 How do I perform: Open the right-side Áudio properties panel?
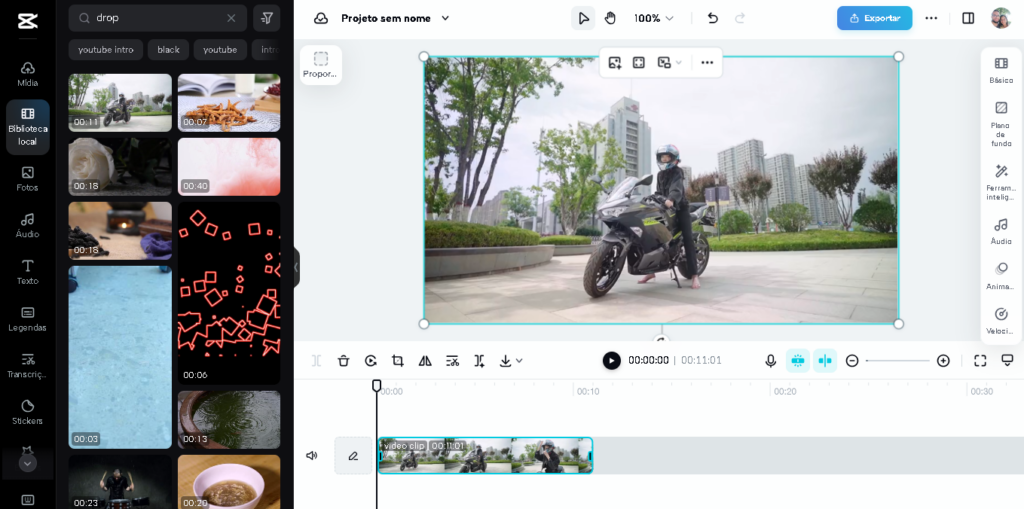click(x=1001, y=232)
